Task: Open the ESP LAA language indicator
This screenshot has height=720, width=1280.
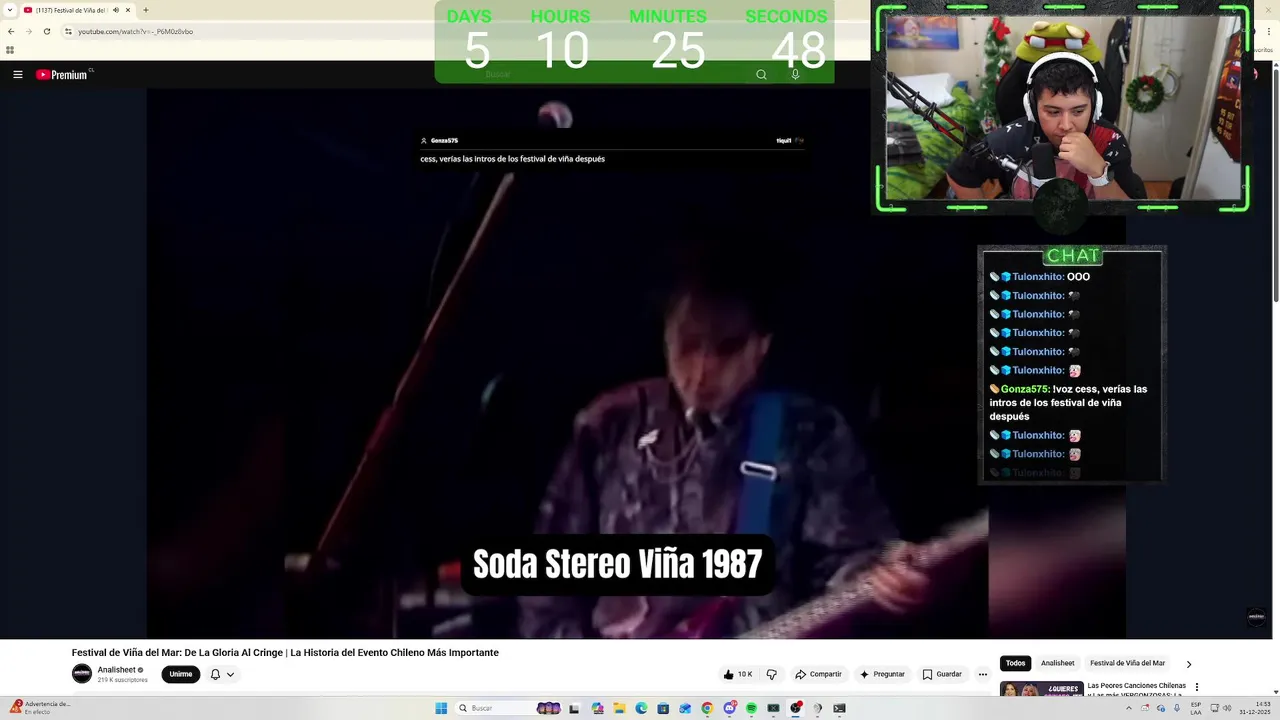Action: click(x=1196, y=708)
